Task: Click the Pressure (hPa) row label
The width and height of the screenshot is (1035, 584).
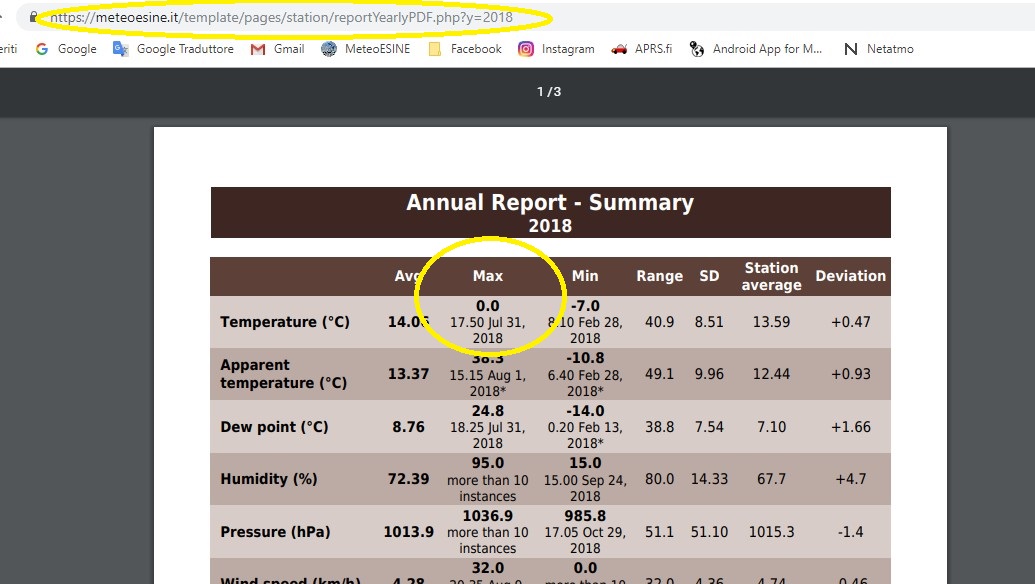Action: tap(275, 532)
